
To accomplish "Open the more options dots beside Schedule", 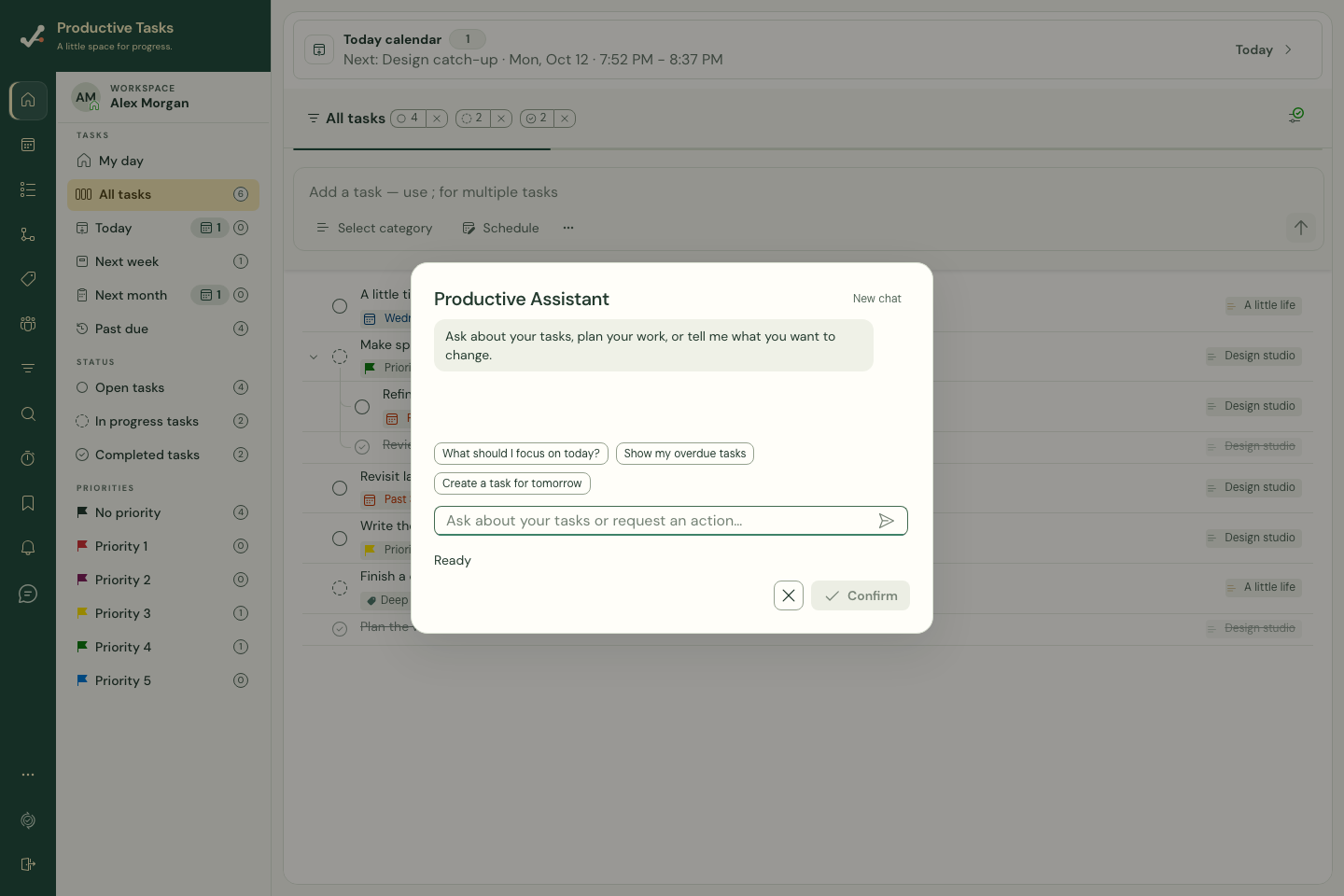I will [568, 228].
